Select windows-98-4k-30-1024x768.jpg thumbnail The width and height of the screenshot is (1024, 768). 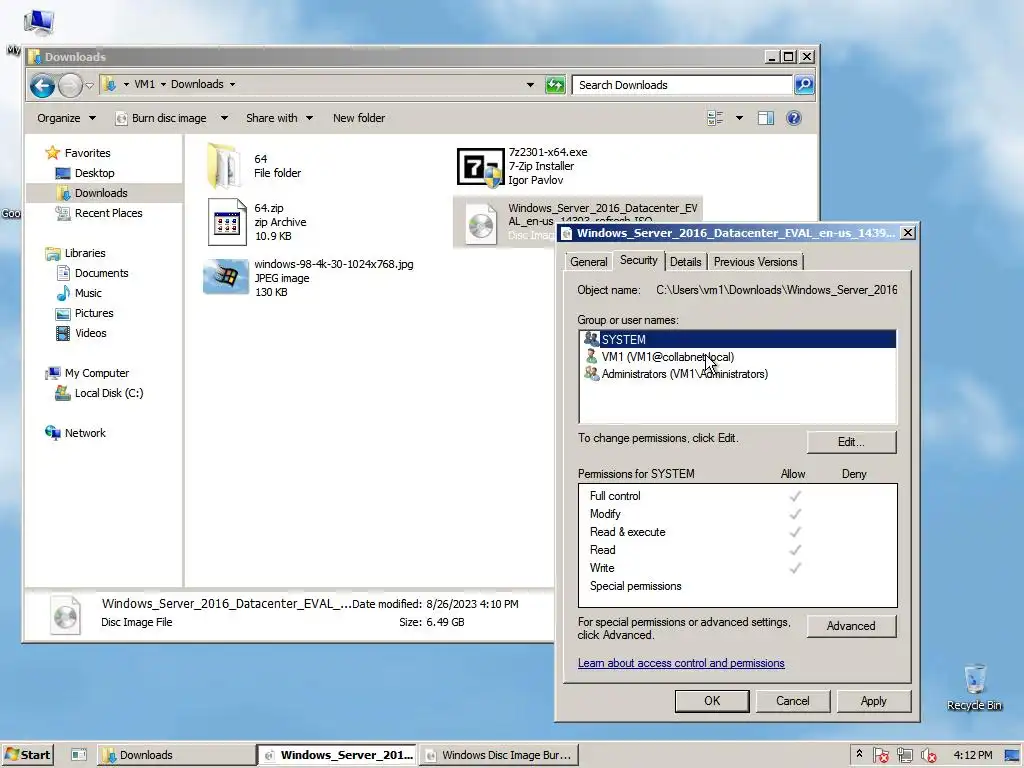click(225, 278)
